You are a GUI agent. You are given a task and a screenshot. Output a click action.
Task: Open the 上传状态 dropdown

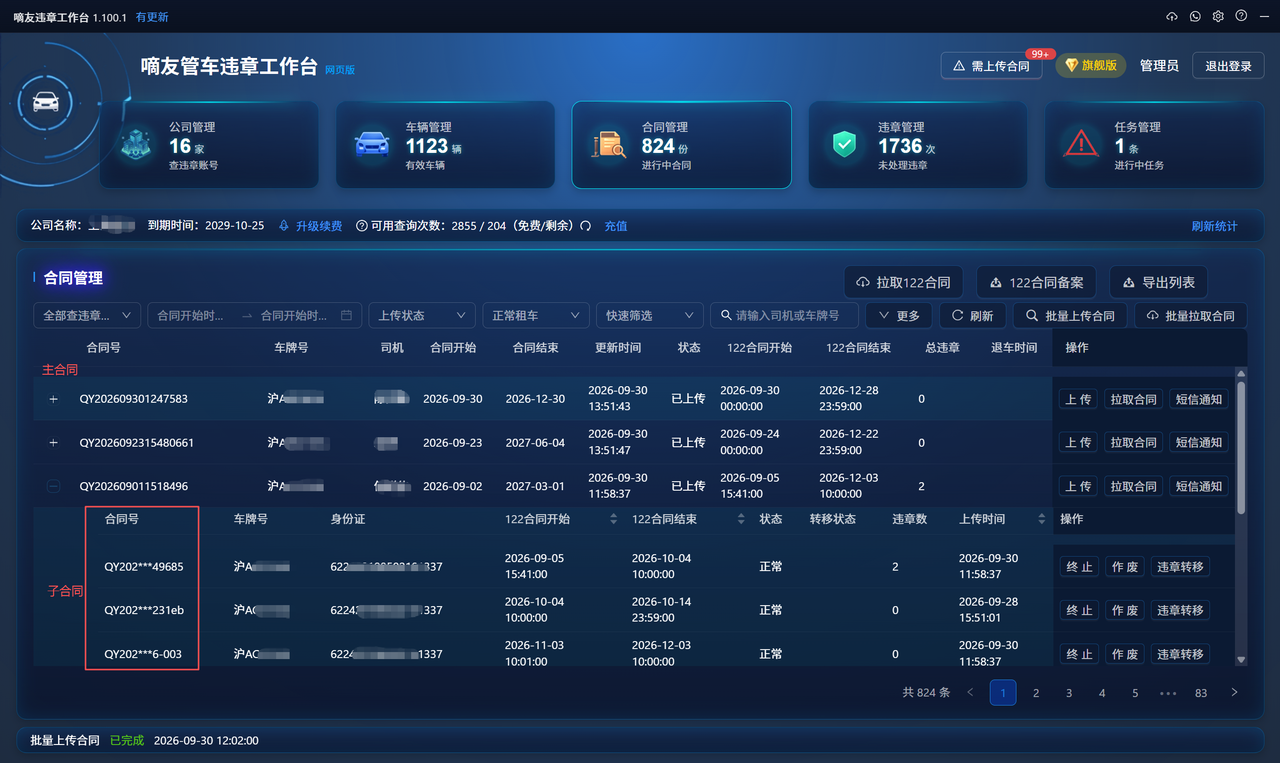point(422,315)
